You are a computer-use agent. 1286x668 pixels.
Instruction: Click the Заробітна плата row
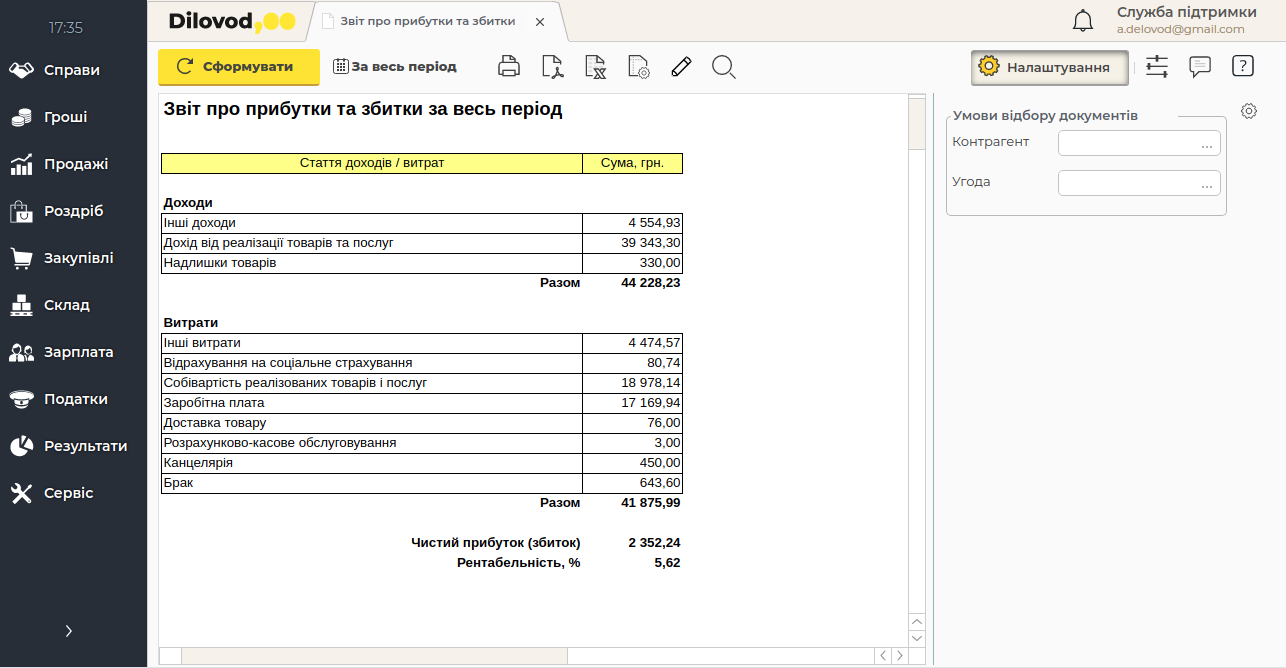click(422, 403)
